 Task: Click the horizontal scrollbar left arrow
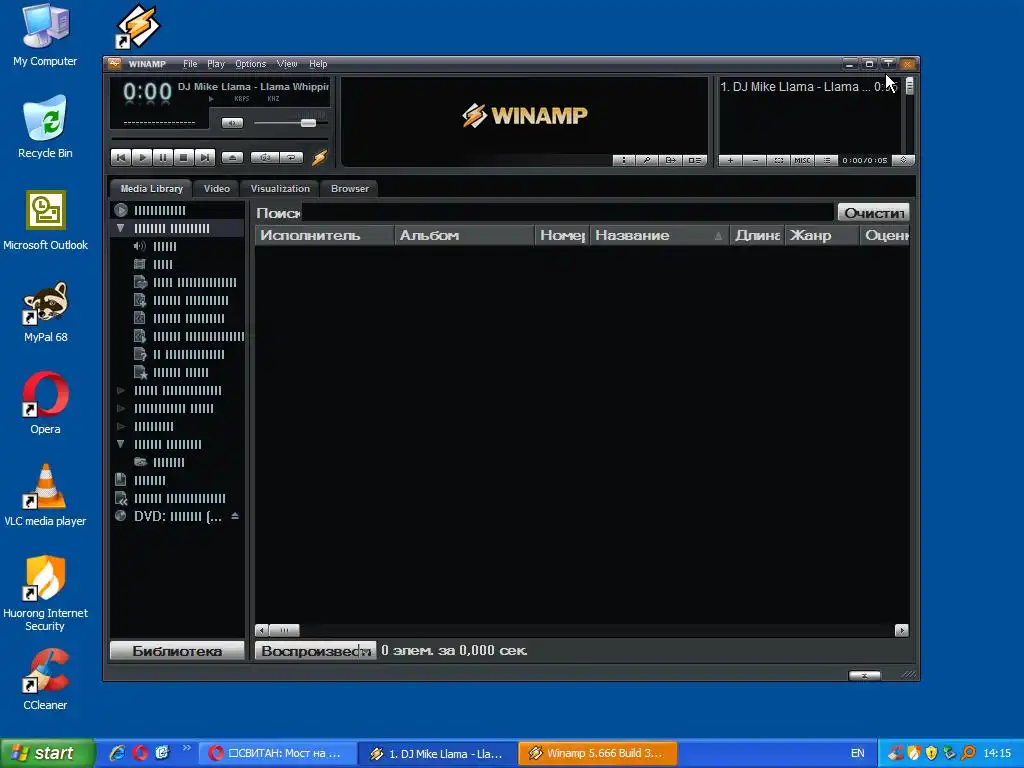[262, 630]
